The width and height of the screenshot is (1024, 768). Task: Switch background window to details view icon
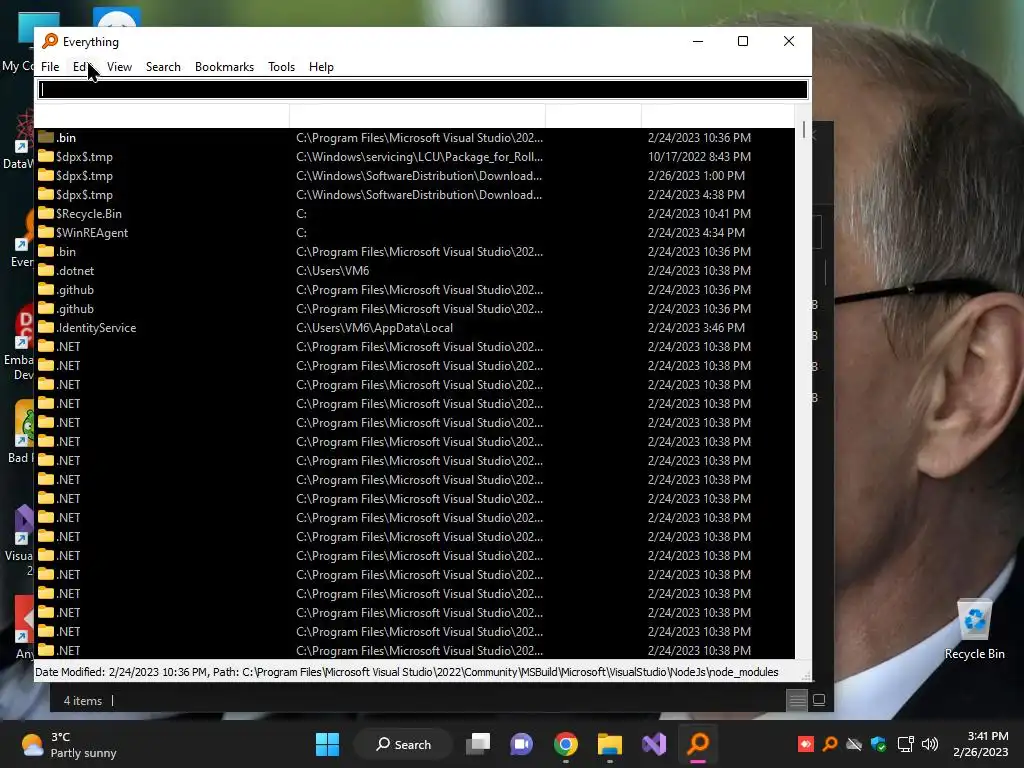point(797,700)
